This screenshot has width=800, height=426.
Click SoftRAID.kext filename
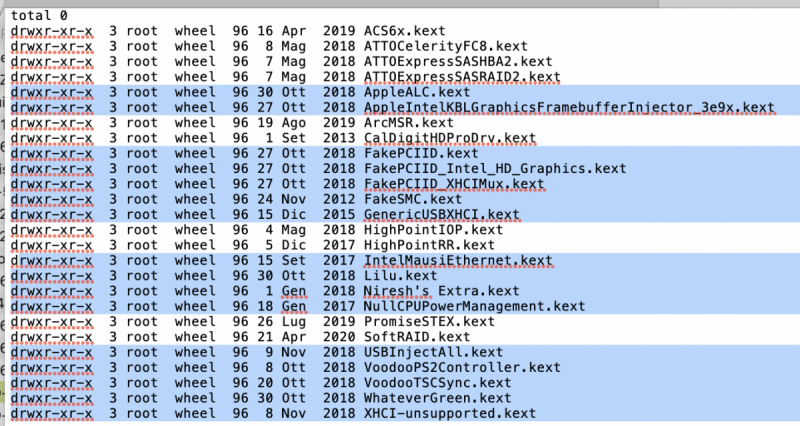point(417,337)
